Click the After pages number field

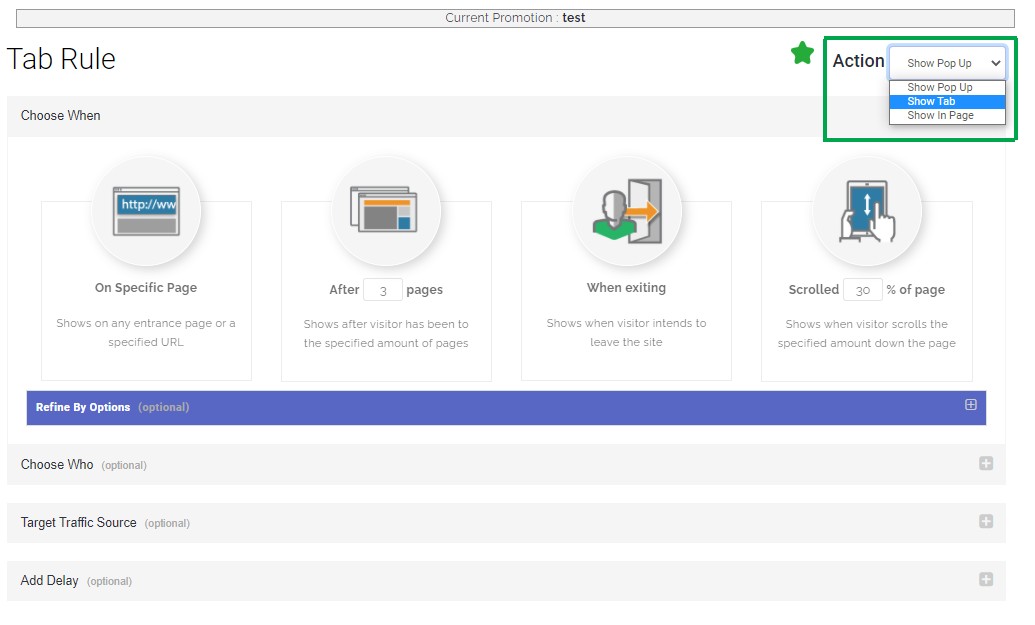pyautogui.click(x=383, y=290)
